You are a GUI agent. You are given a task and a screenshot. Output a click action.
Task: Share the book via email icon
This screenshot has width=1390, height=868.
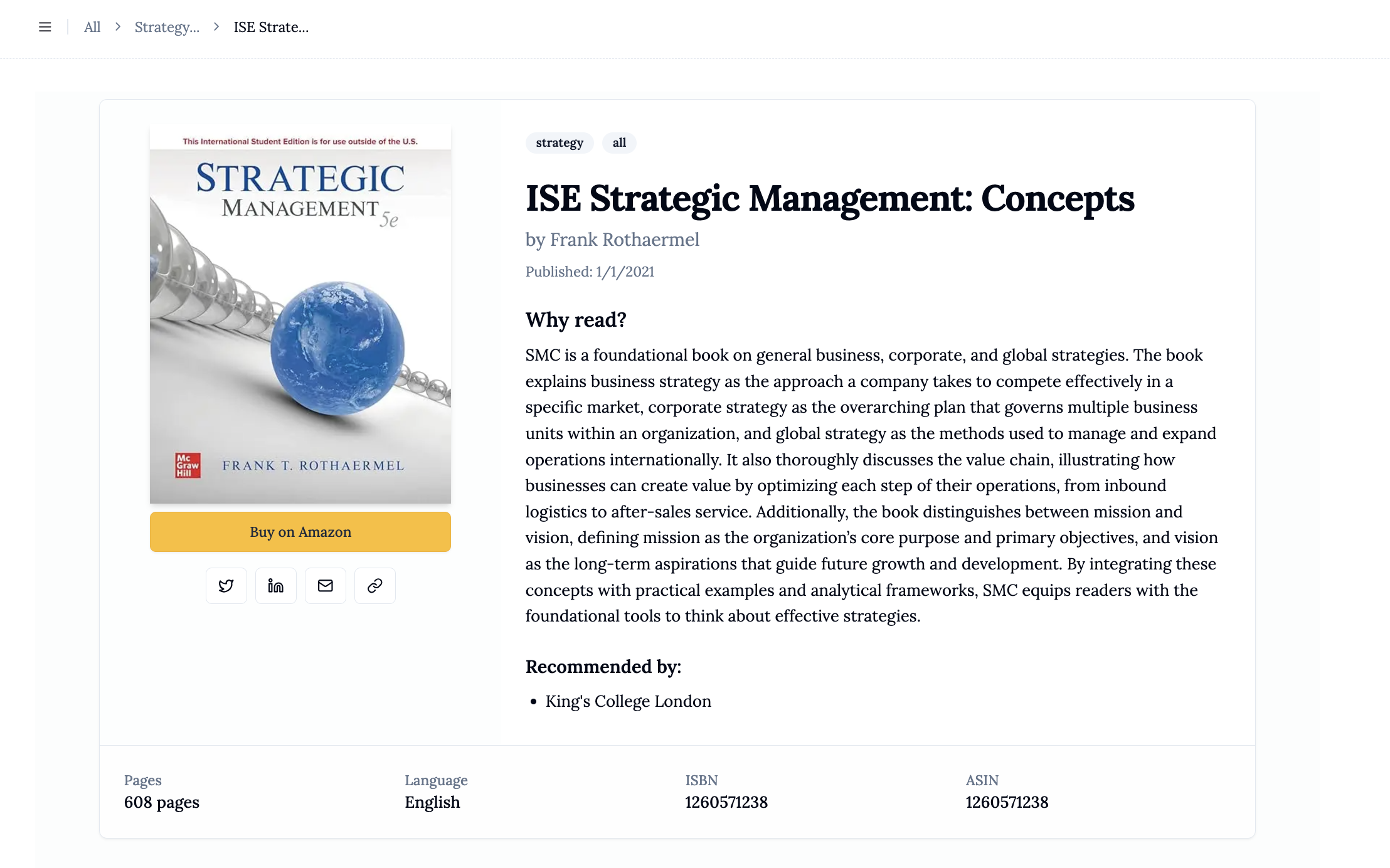pyautogui.click(x=325, y=586)
